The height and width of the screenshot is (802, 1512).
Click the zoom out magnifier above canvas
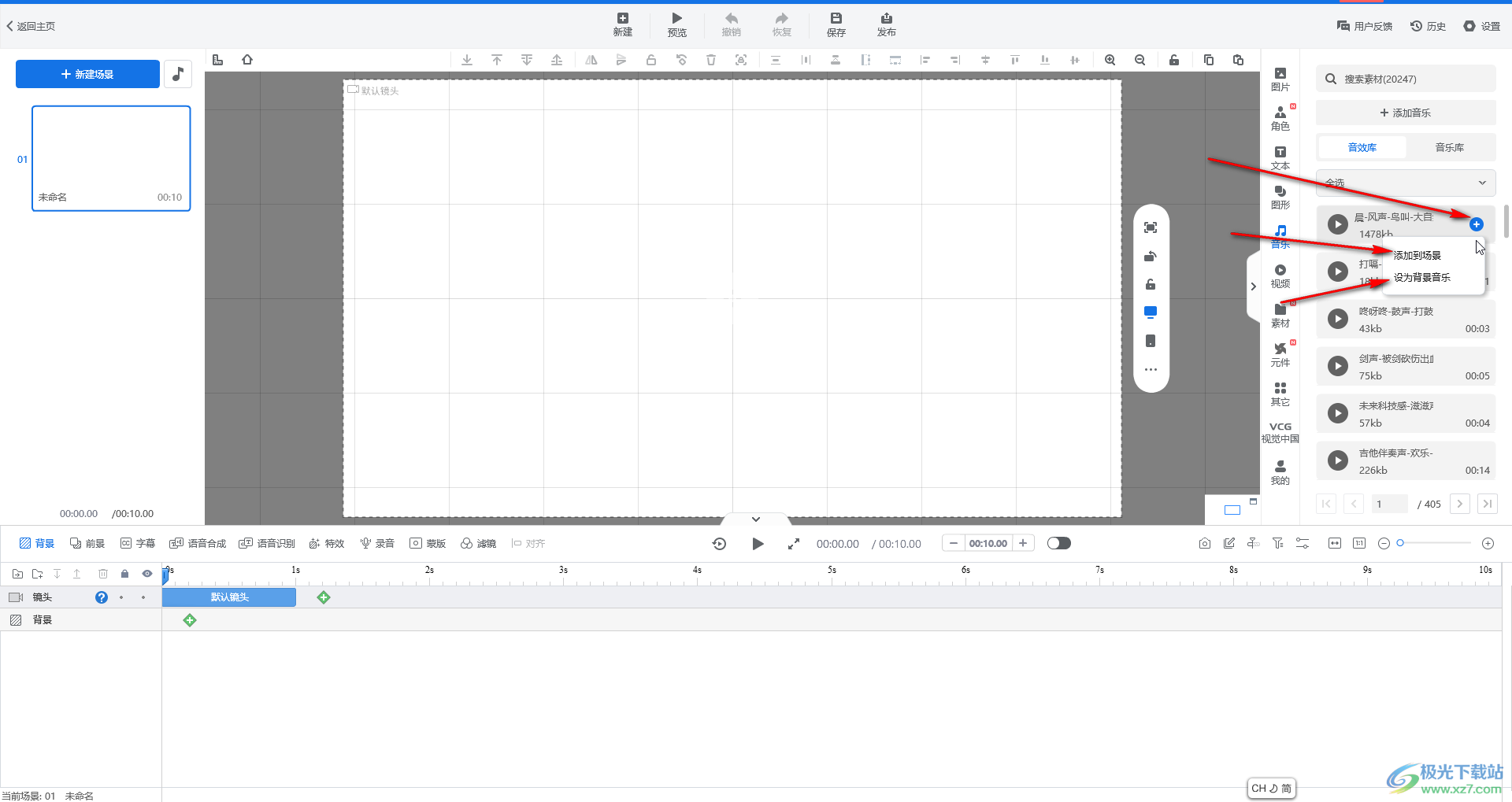[x=1140, y=60]
